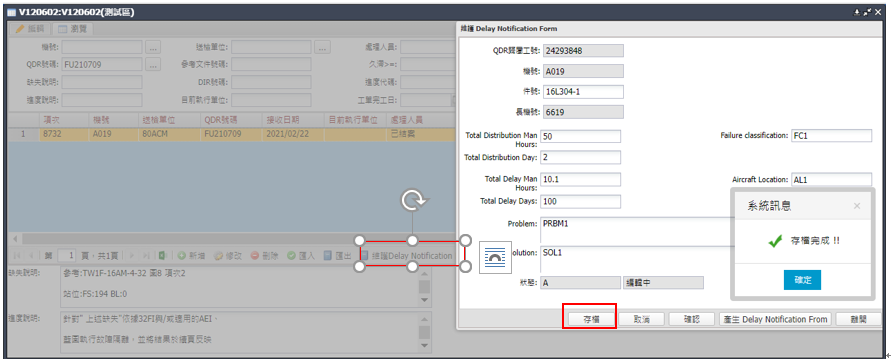Click the 接收日期 column header

293,120
